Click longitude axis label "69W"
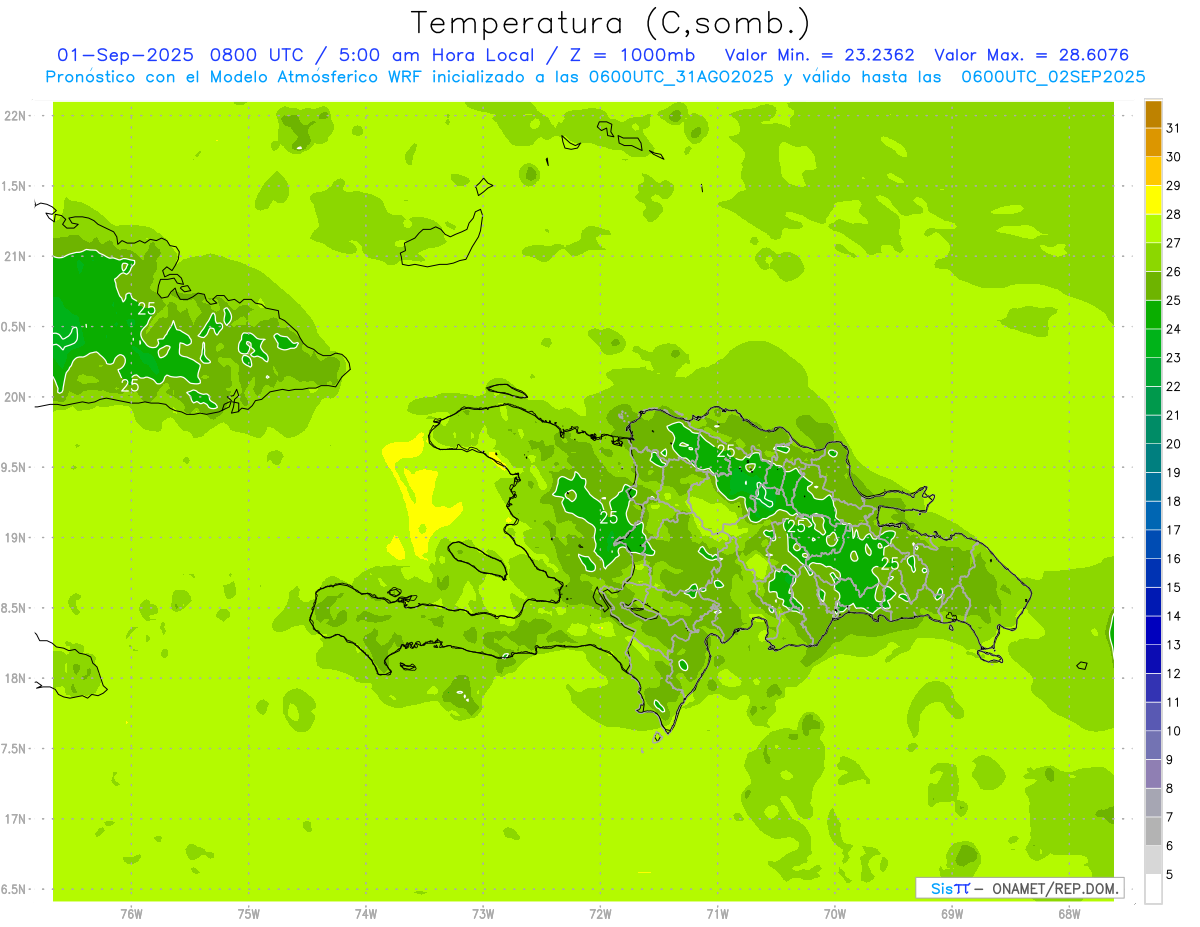This screenshot has width=1200, height=927. coord(952,914)
